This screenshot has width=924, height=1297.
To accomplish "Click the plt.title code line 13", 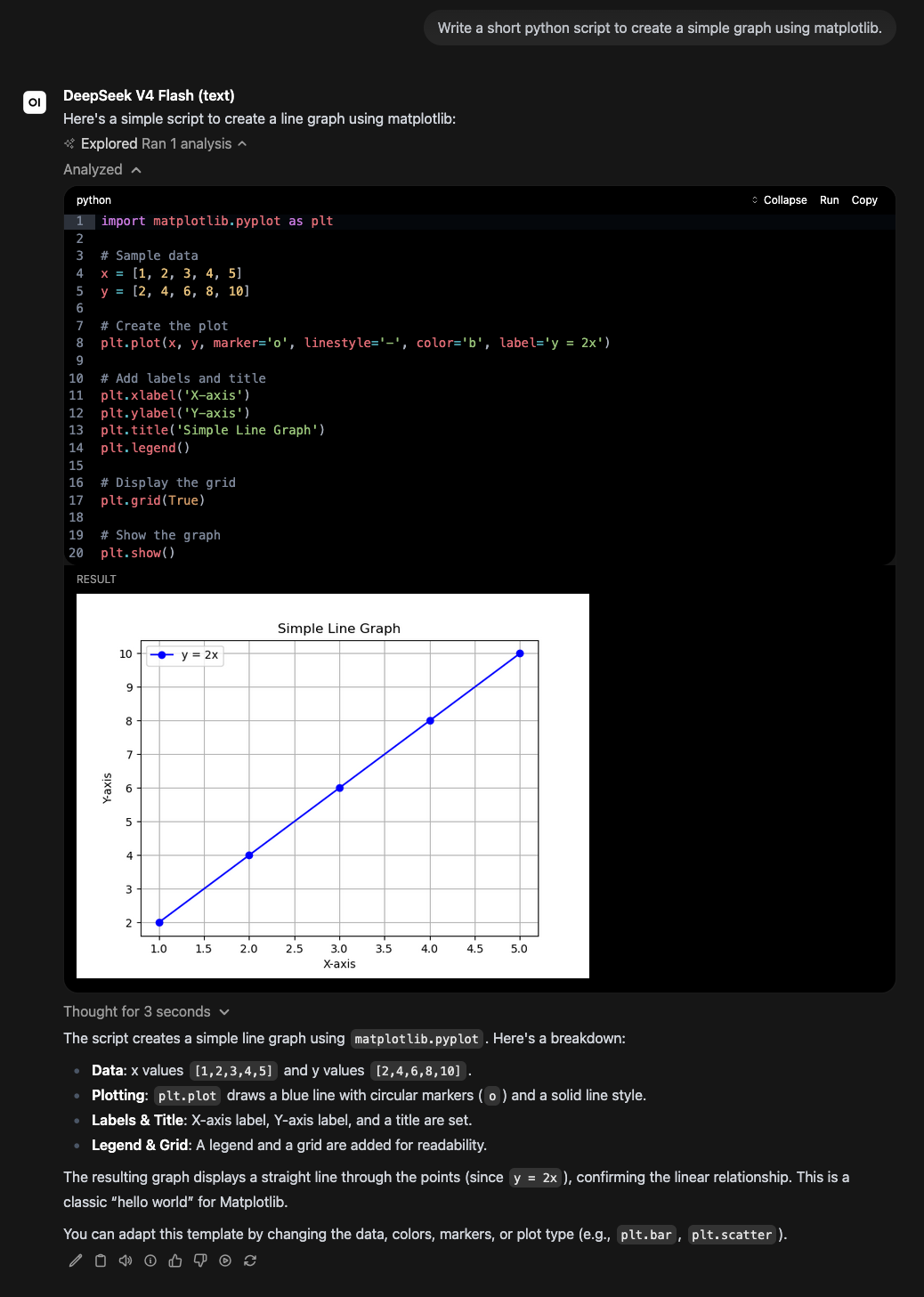I will (x=213, y=430).
